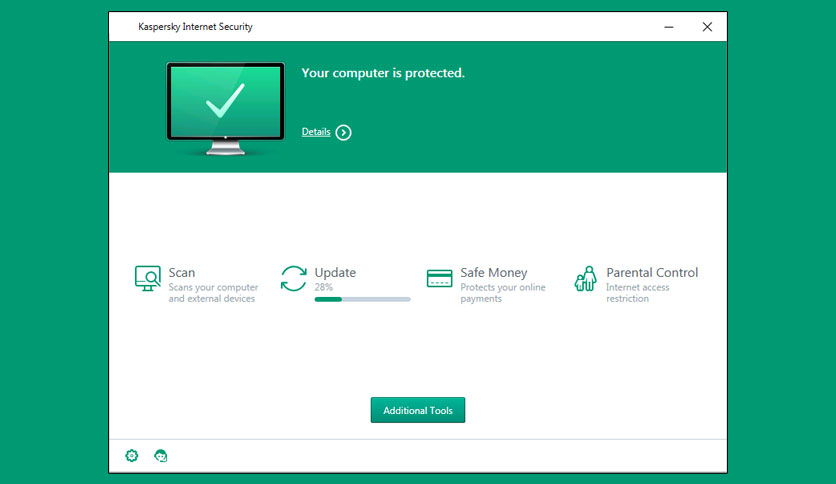Click the Scan monitor magnifier icon
This screenshot has height=484, width=836.
tap(148, 278)
